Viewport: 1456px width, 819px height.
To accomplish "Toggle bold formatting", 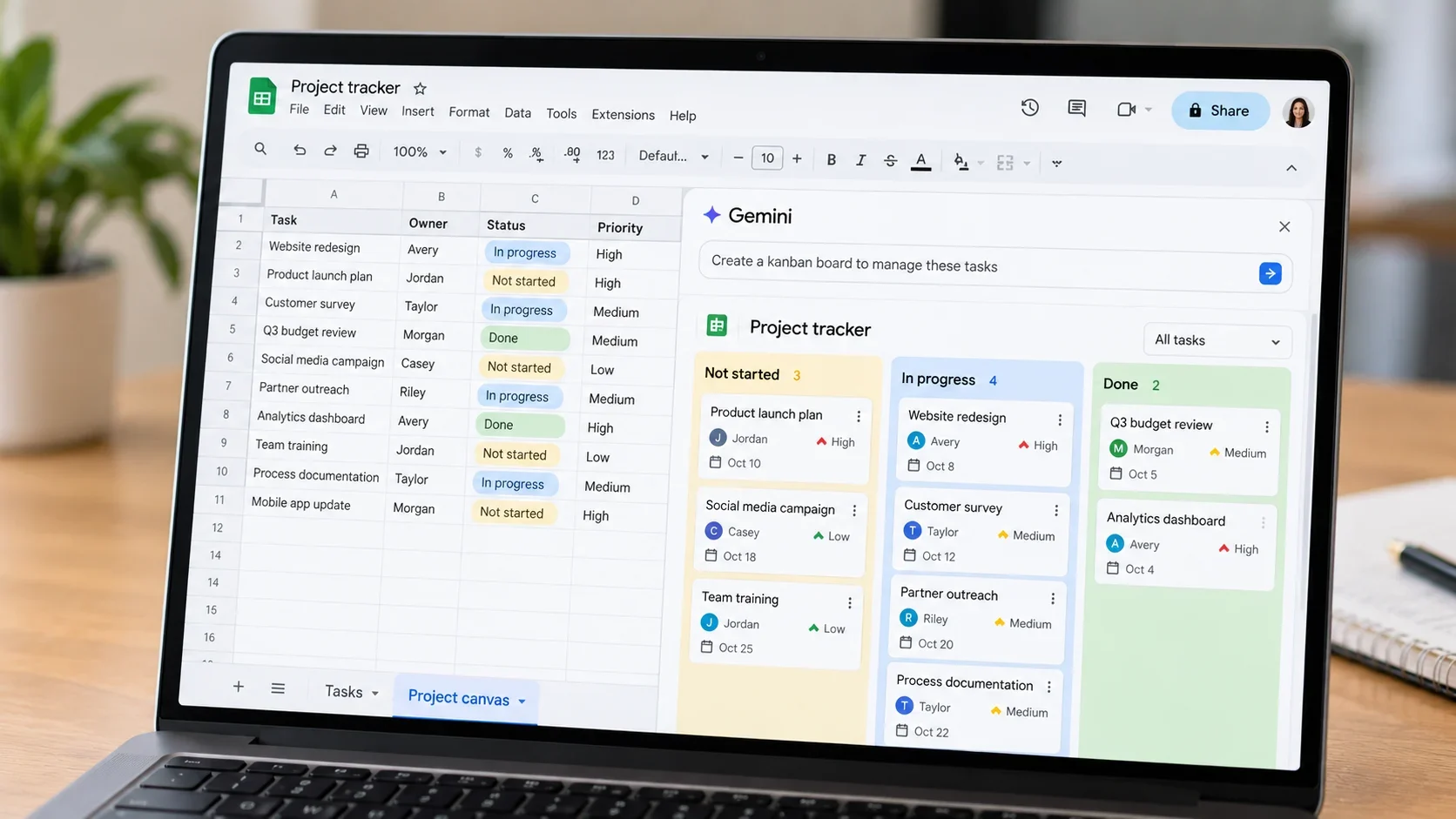I will pyautogui.click(x=832, y=159).
